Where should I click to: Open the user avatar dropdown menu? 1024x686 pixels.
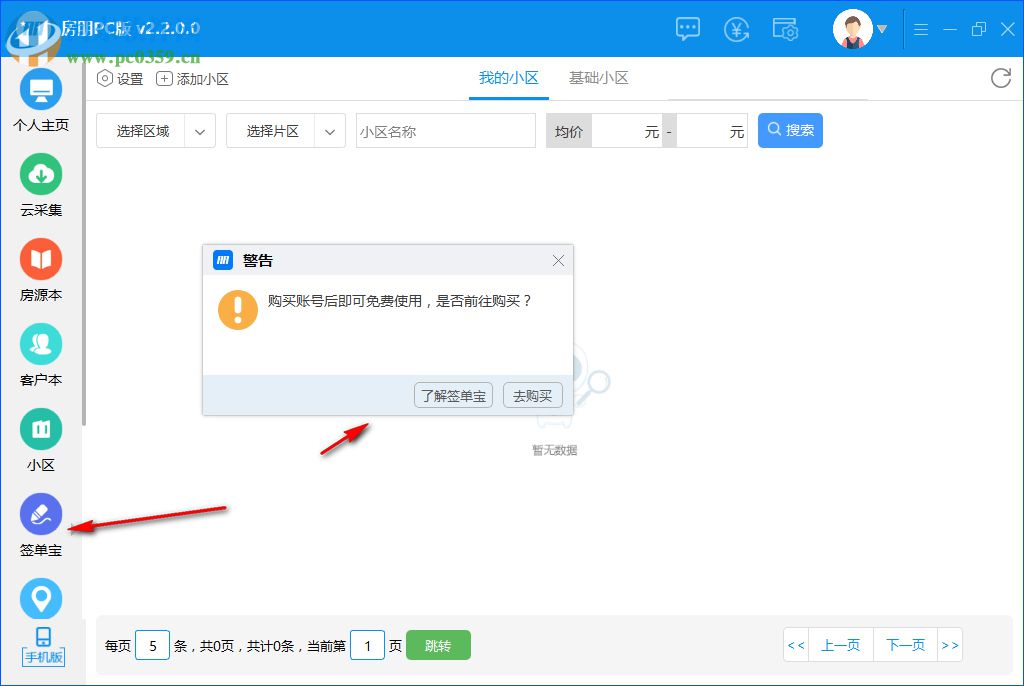(x=858, y=29)
